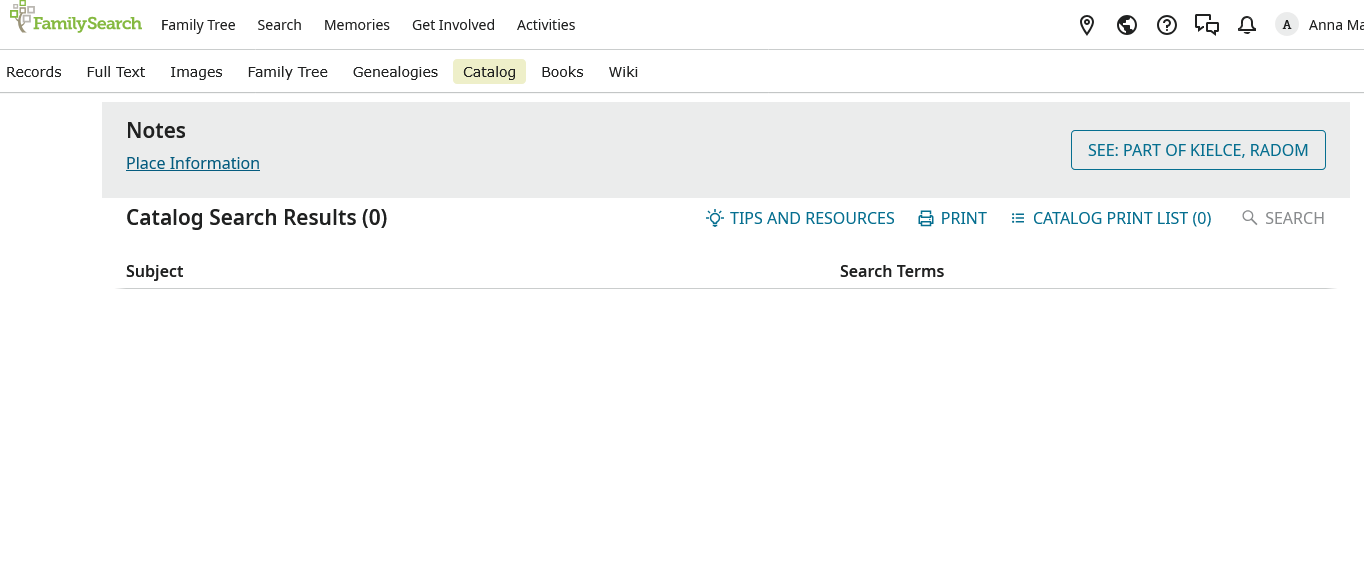Open the Wiki section
The image size is (1364, 580).
[x=623, y=71]
